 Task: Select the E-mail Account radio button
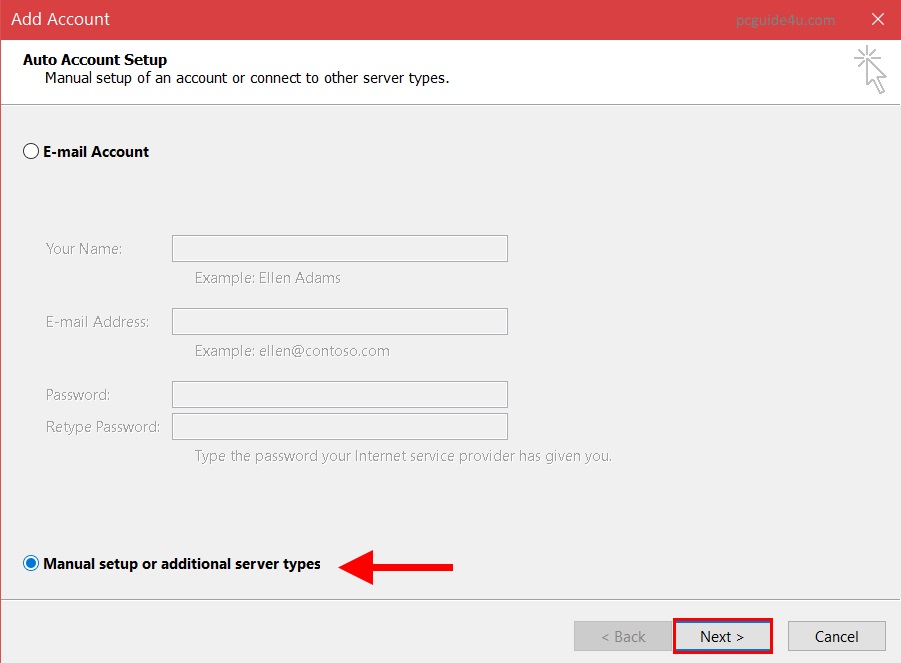point(31,152)
